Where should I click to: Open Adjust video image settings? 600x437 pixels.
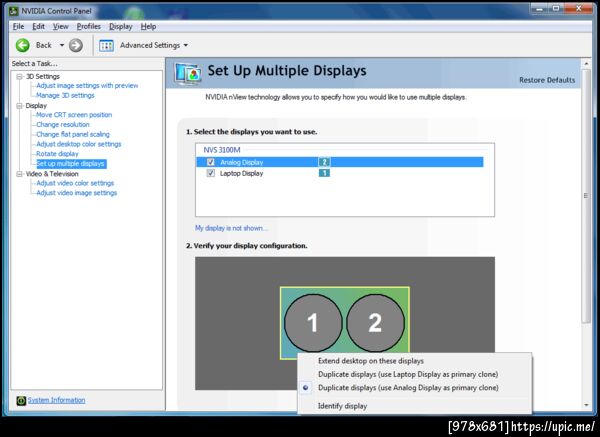coord(77,193)
